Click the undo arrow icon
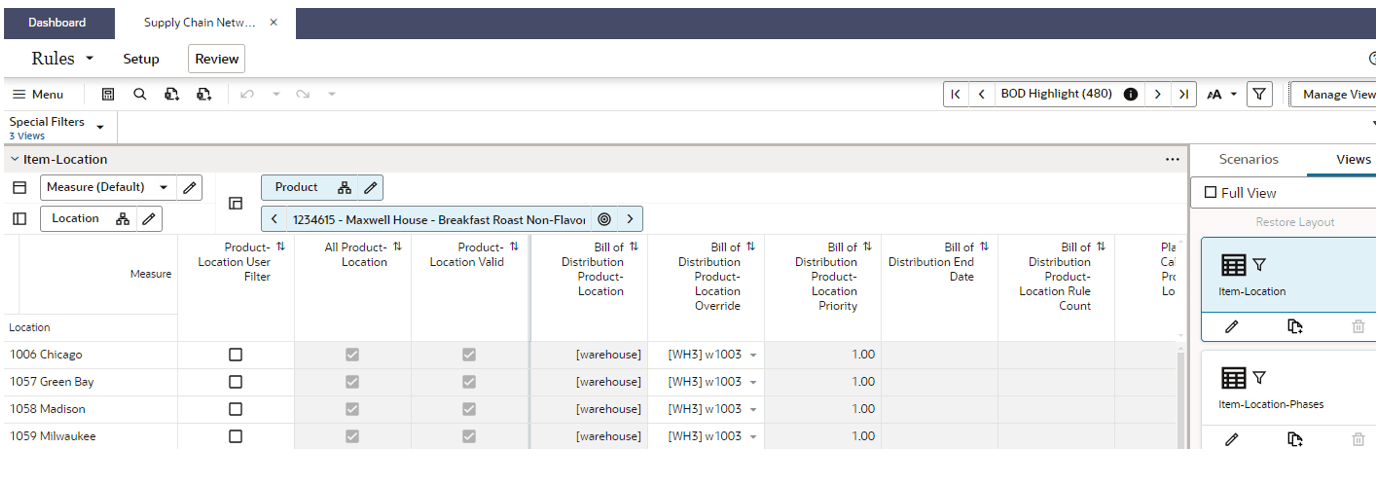 tap(247, 94)
